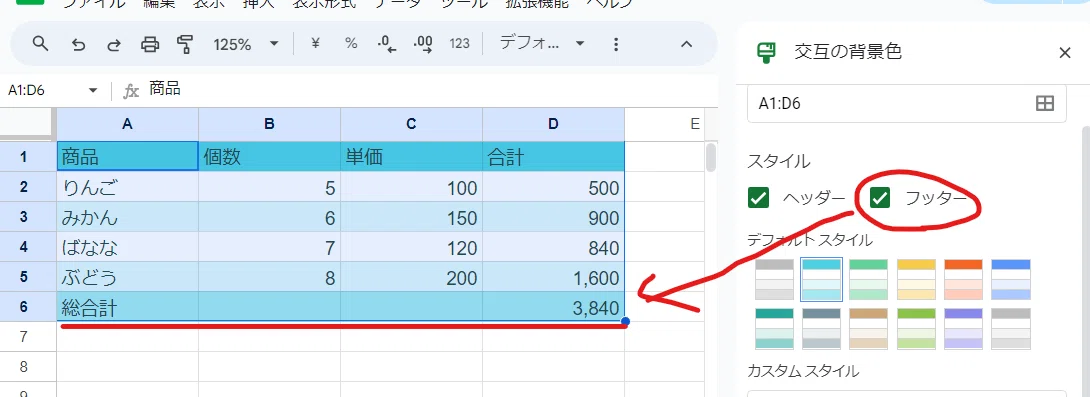The height and width of the screenshot is (397, 1090).
Task: Select the dark teal default style swatch
Action: 774,329
